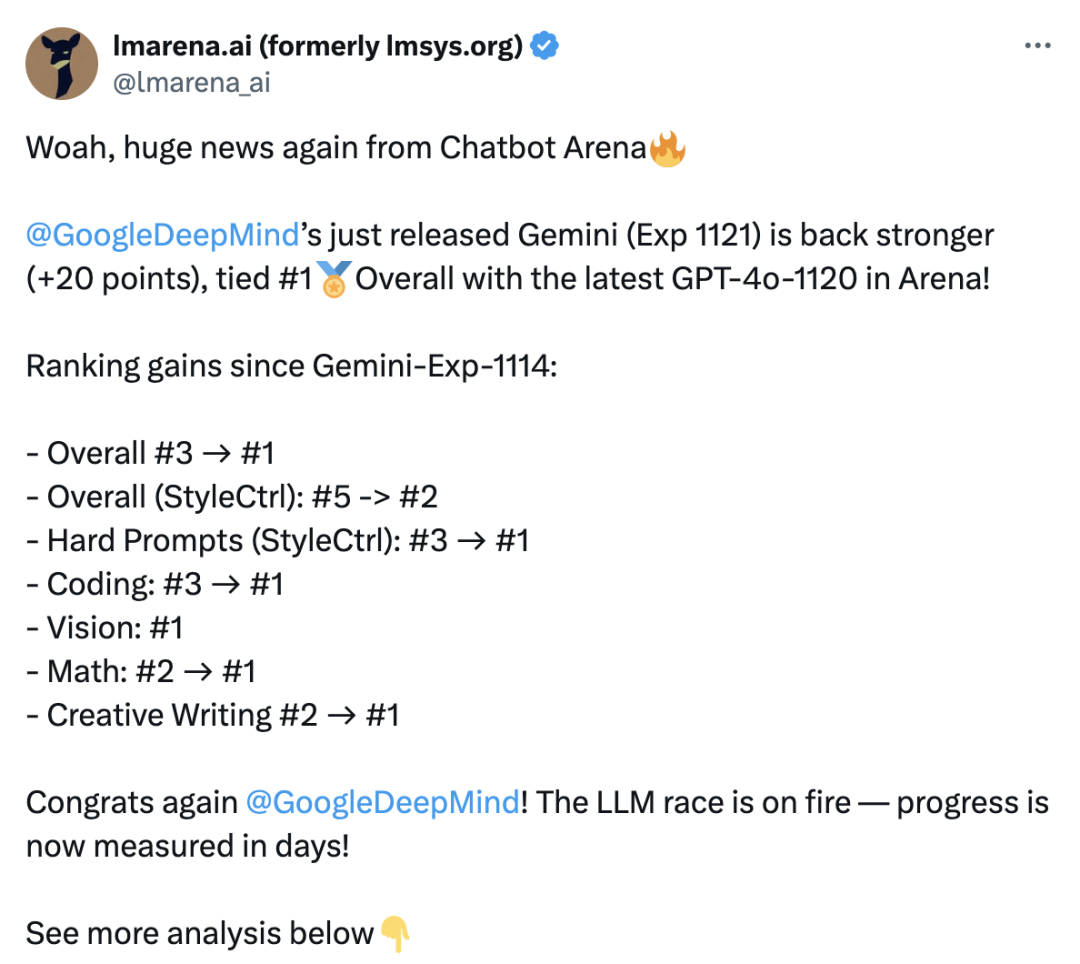Click the 'Creative Writing #2 → #1' line
The width and height of the screenshot is (1080, 964).
click(213, 715)
